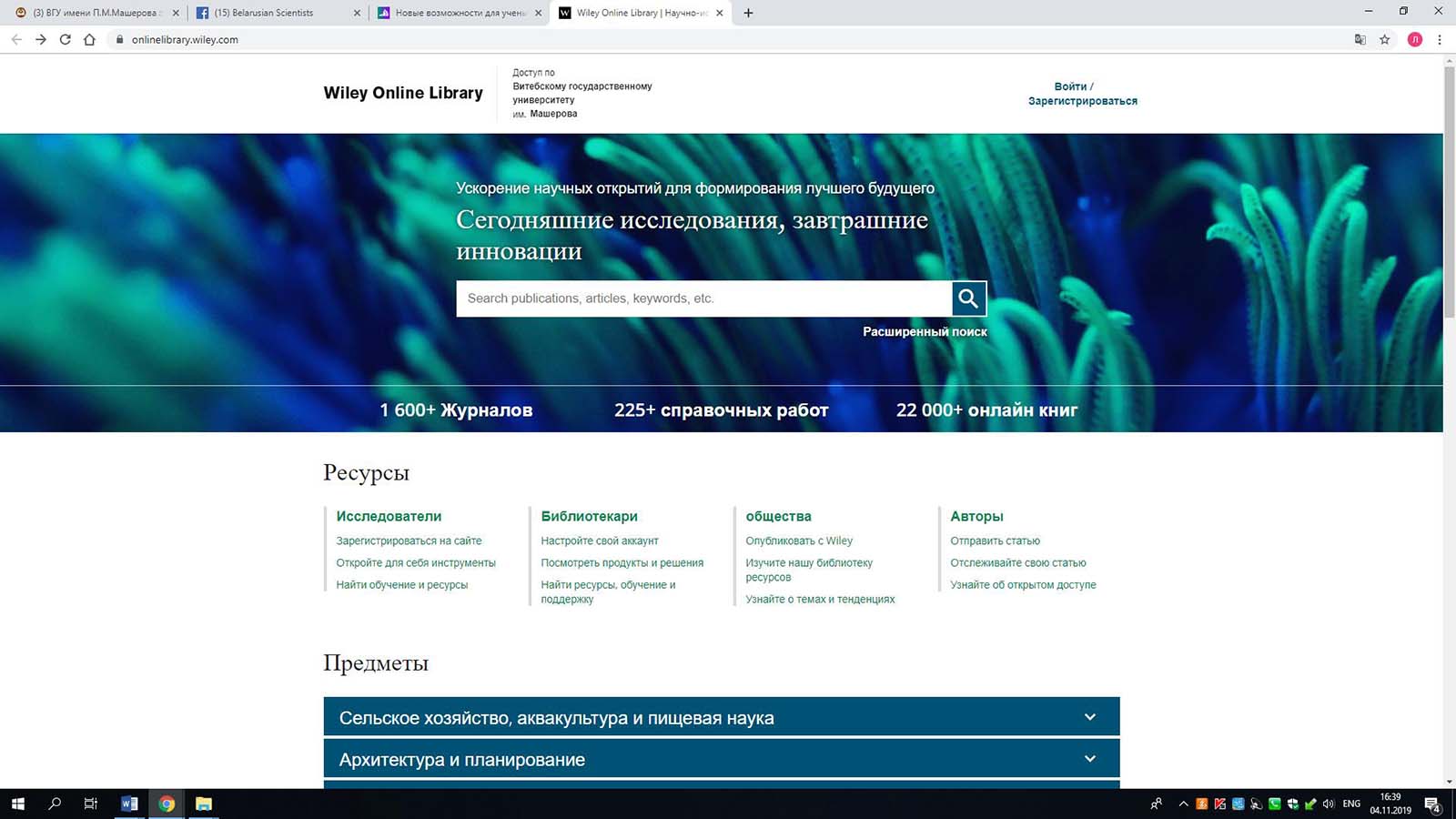
Task: Click Настройте свой аккаунт link
Action: (x=600, y=541)
